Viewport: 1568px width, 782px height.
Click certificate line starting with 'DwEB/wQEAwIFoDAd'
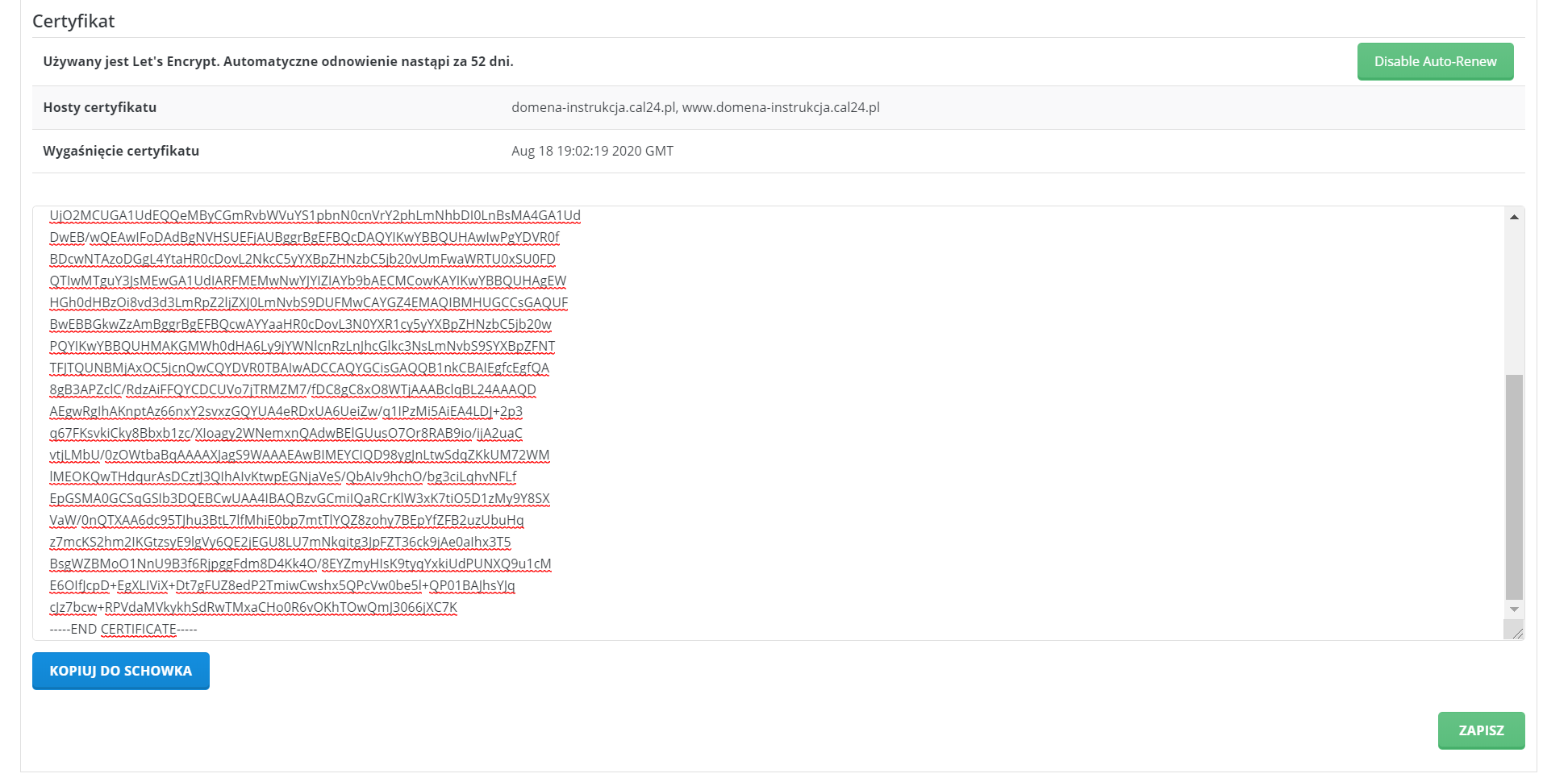304,237
